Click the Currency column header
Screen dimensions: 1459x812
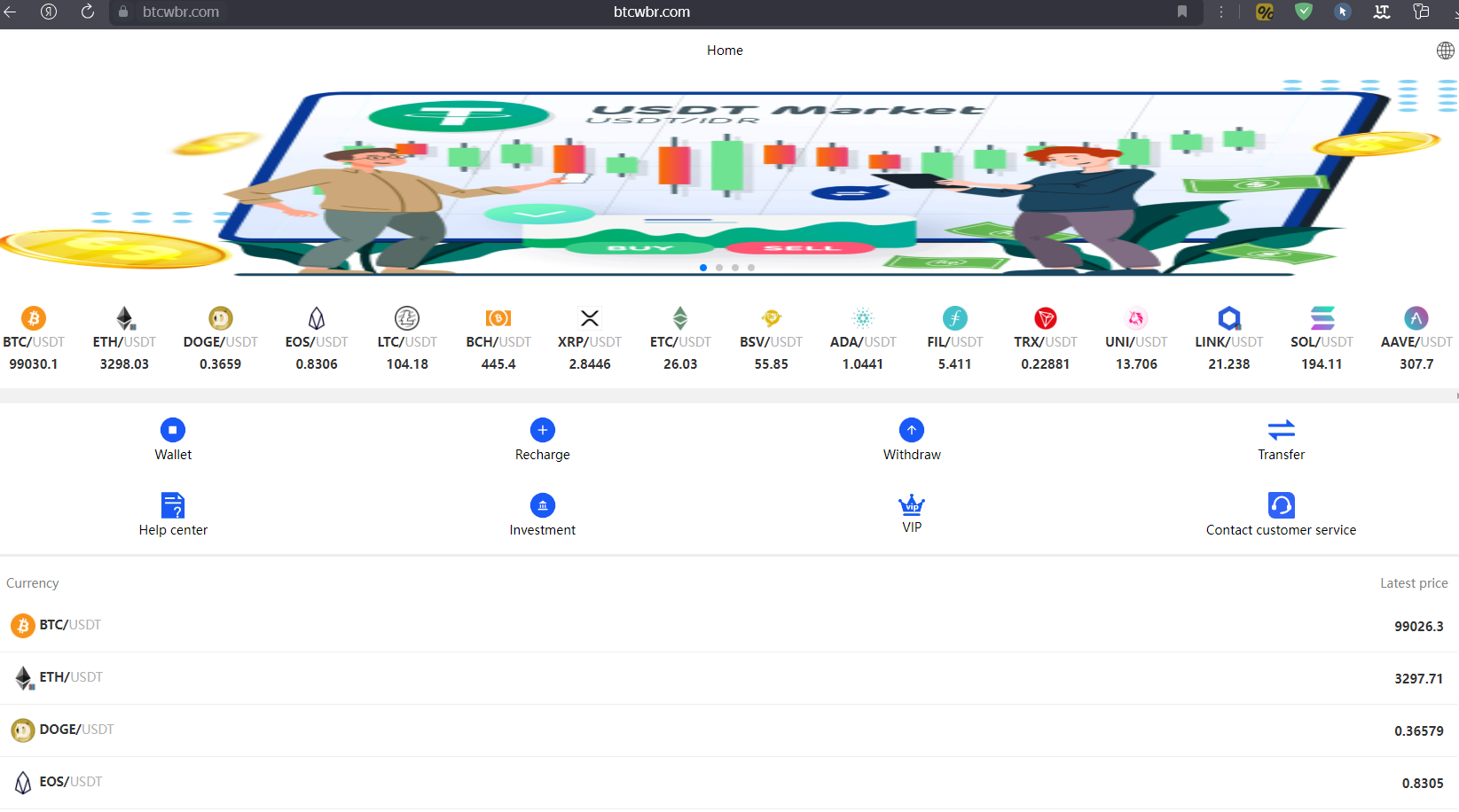(33, 583)
